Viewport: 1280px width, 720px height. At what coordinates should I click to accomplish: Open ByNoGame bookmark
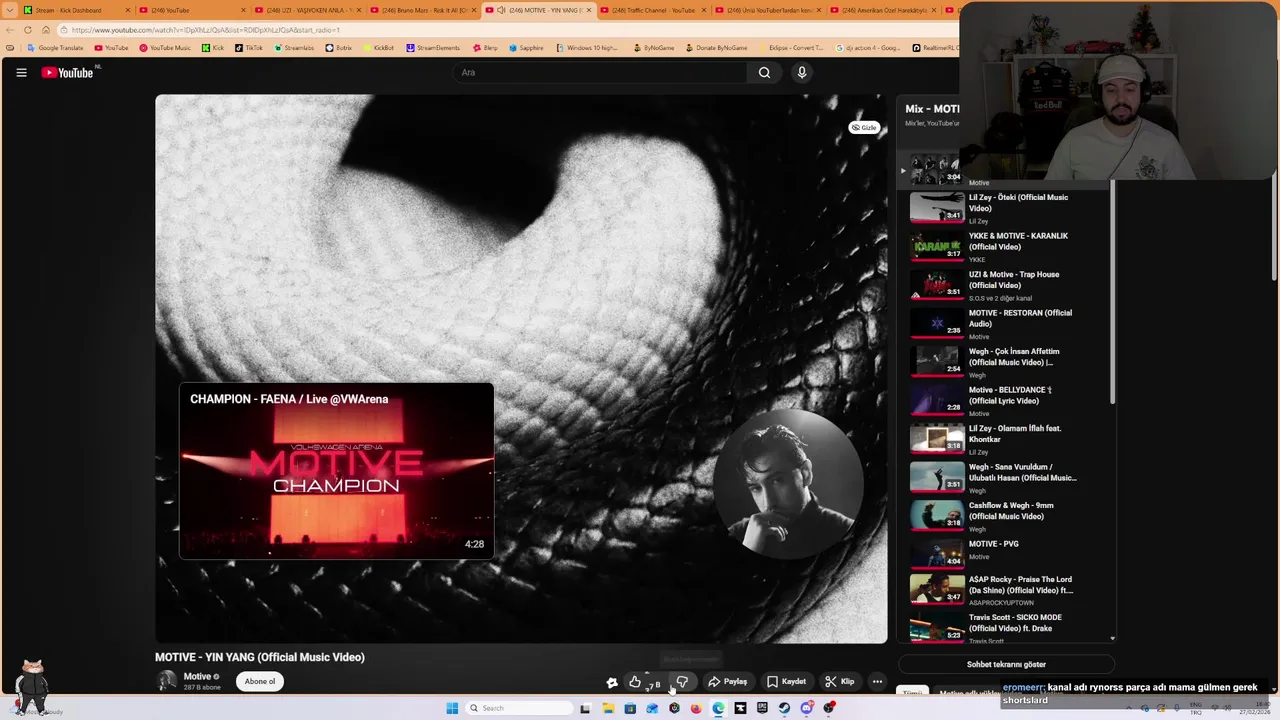[x=652, y=48]
